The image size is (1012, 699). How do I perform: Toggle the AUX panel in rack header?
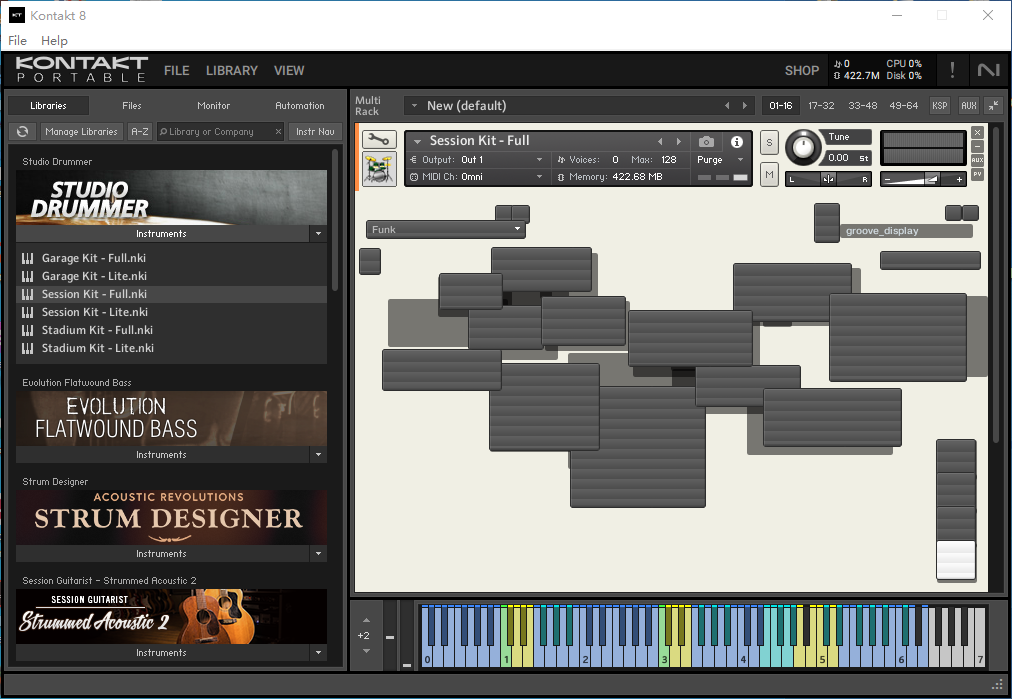point(969,105)
